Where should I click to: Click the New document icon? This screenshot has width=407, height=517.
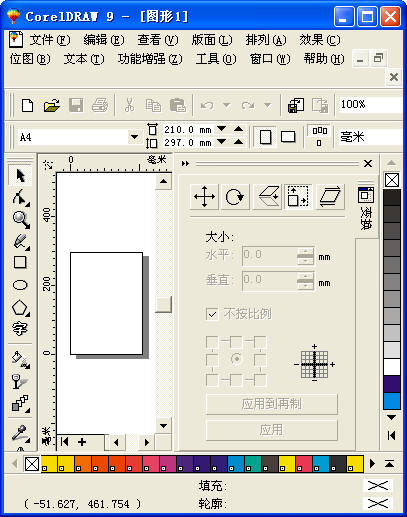pyautogui.click(x=27, y=105)
